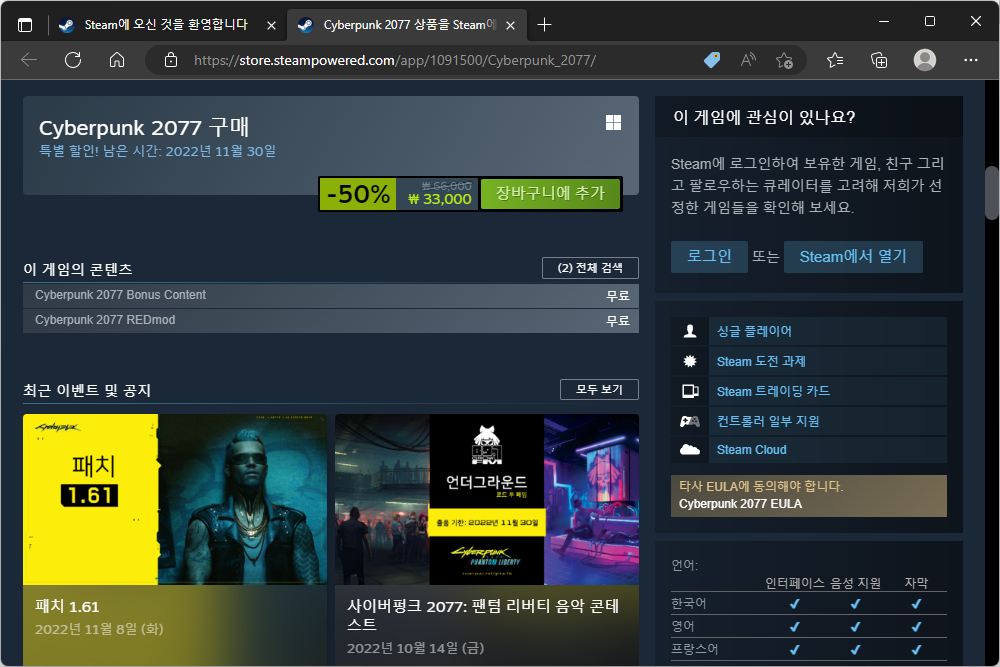Open Settings and more menu
The height and width of the screenshot is (667, 1000).
point(971,60)
